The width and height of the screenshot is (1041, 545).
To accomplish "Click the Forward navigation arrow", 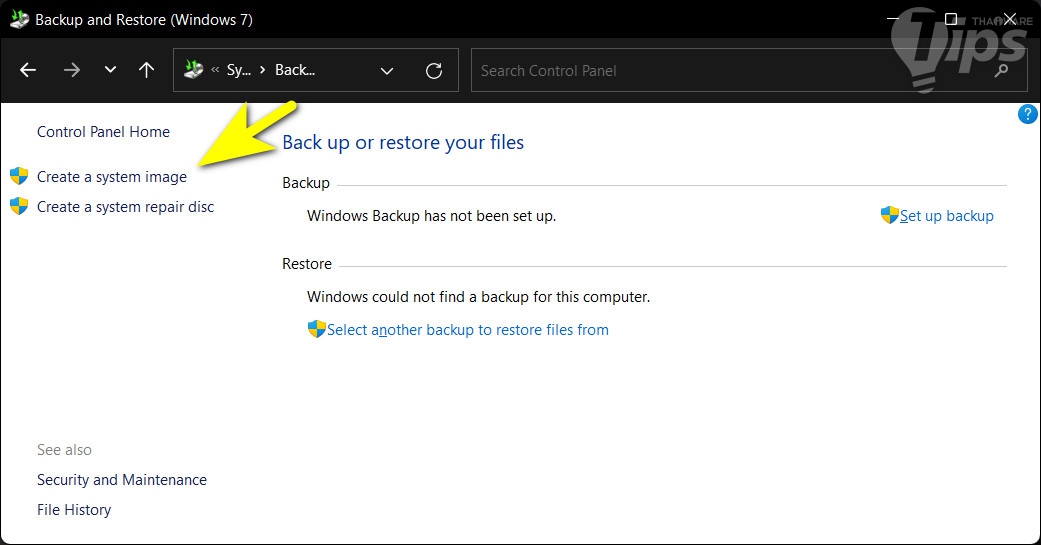I will 71,70.
